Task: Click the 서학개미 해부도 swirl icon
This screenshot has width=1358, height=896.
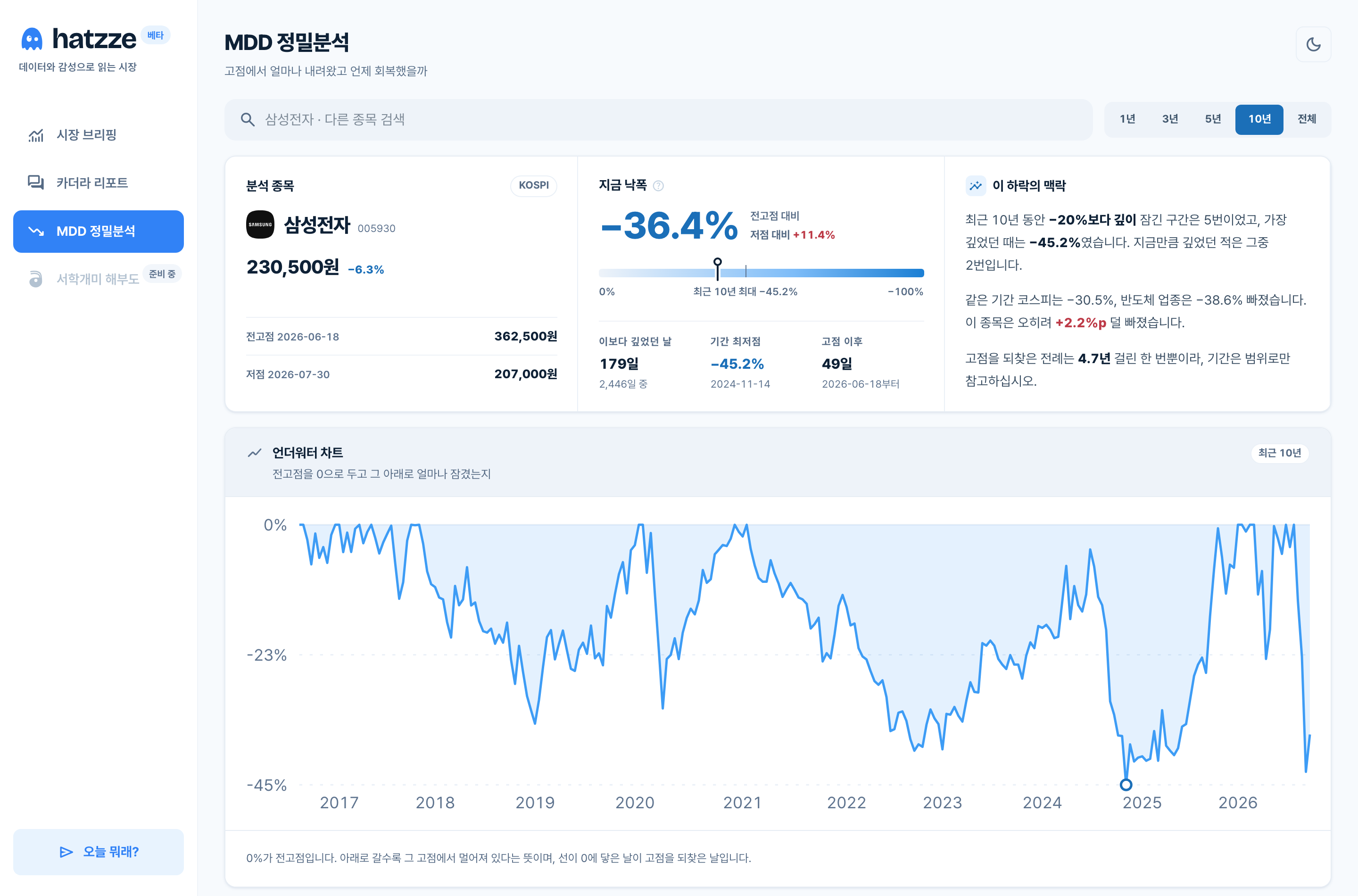Action: click(x=36, y=279)
